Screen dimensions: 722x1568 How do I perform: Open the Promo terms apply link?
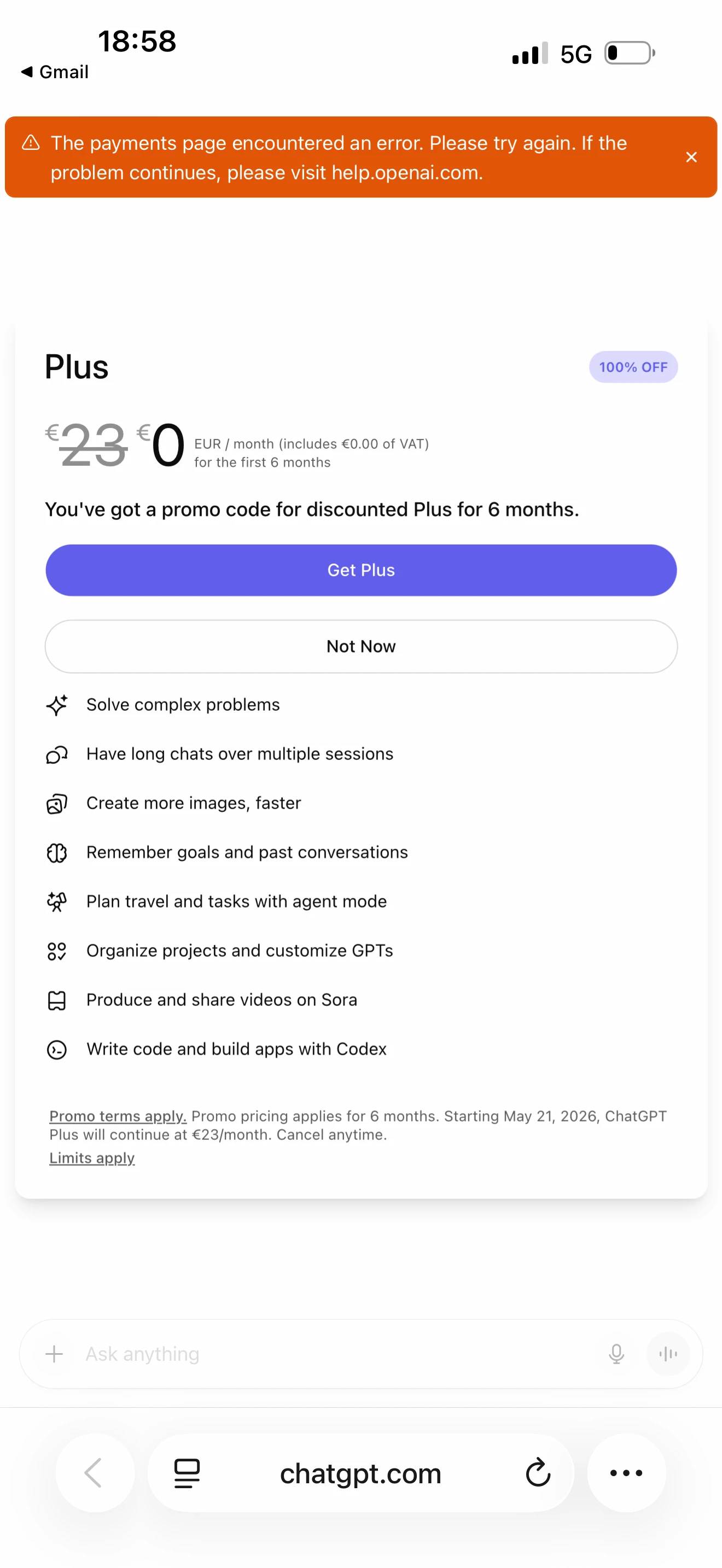[x=118, y=1116]
